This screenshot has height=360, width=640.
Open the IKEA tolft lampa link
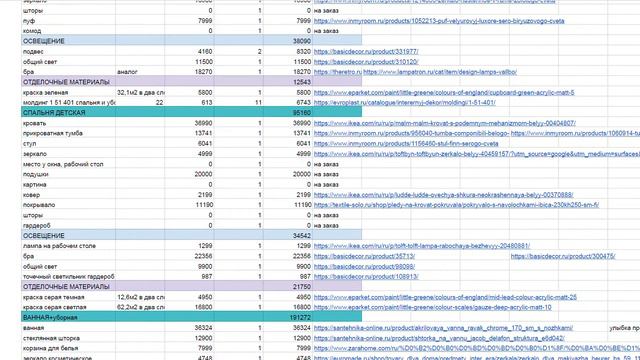pos(422,246)
